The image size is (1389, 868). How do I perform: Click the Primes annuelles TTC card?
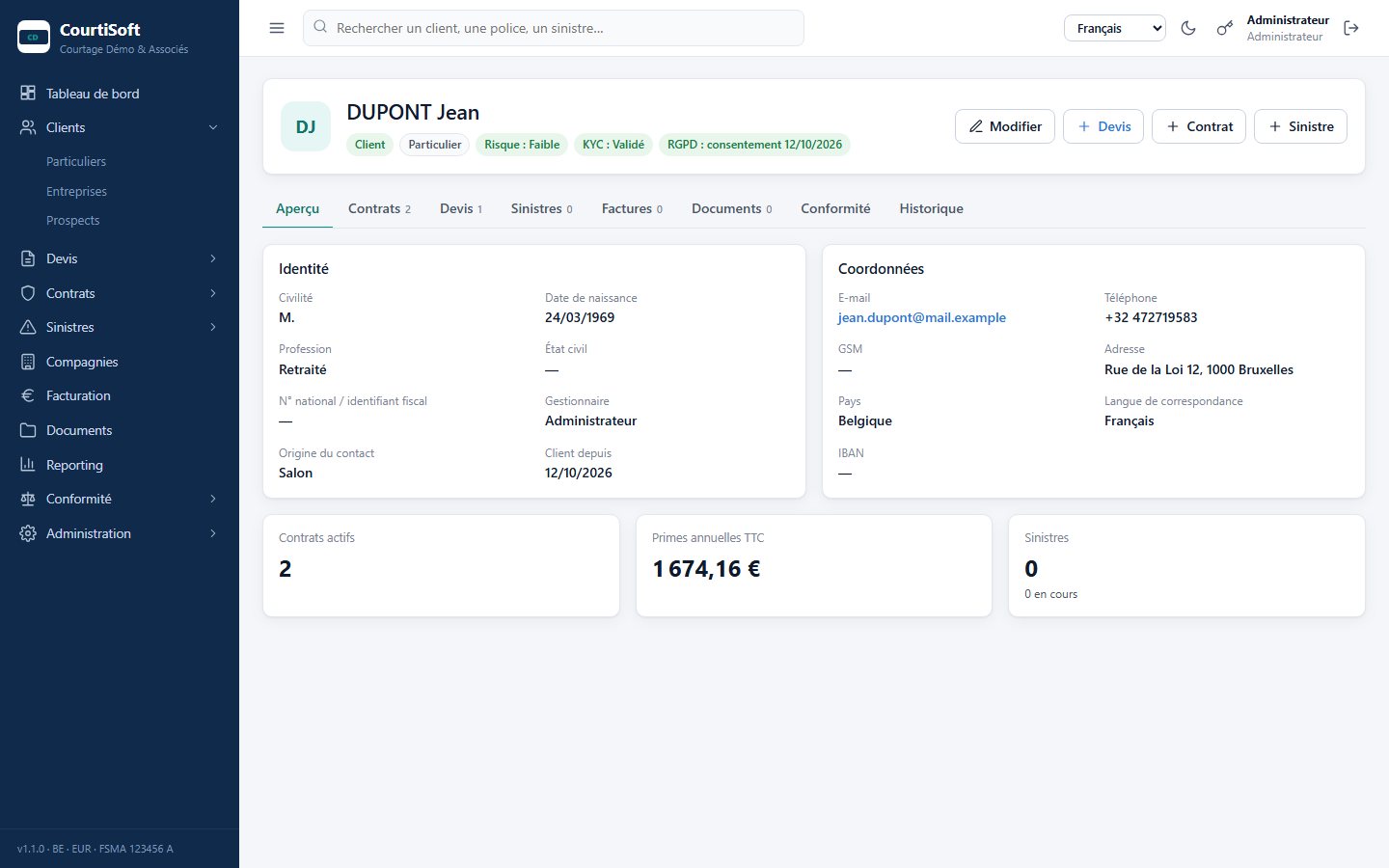click(814, 565)
